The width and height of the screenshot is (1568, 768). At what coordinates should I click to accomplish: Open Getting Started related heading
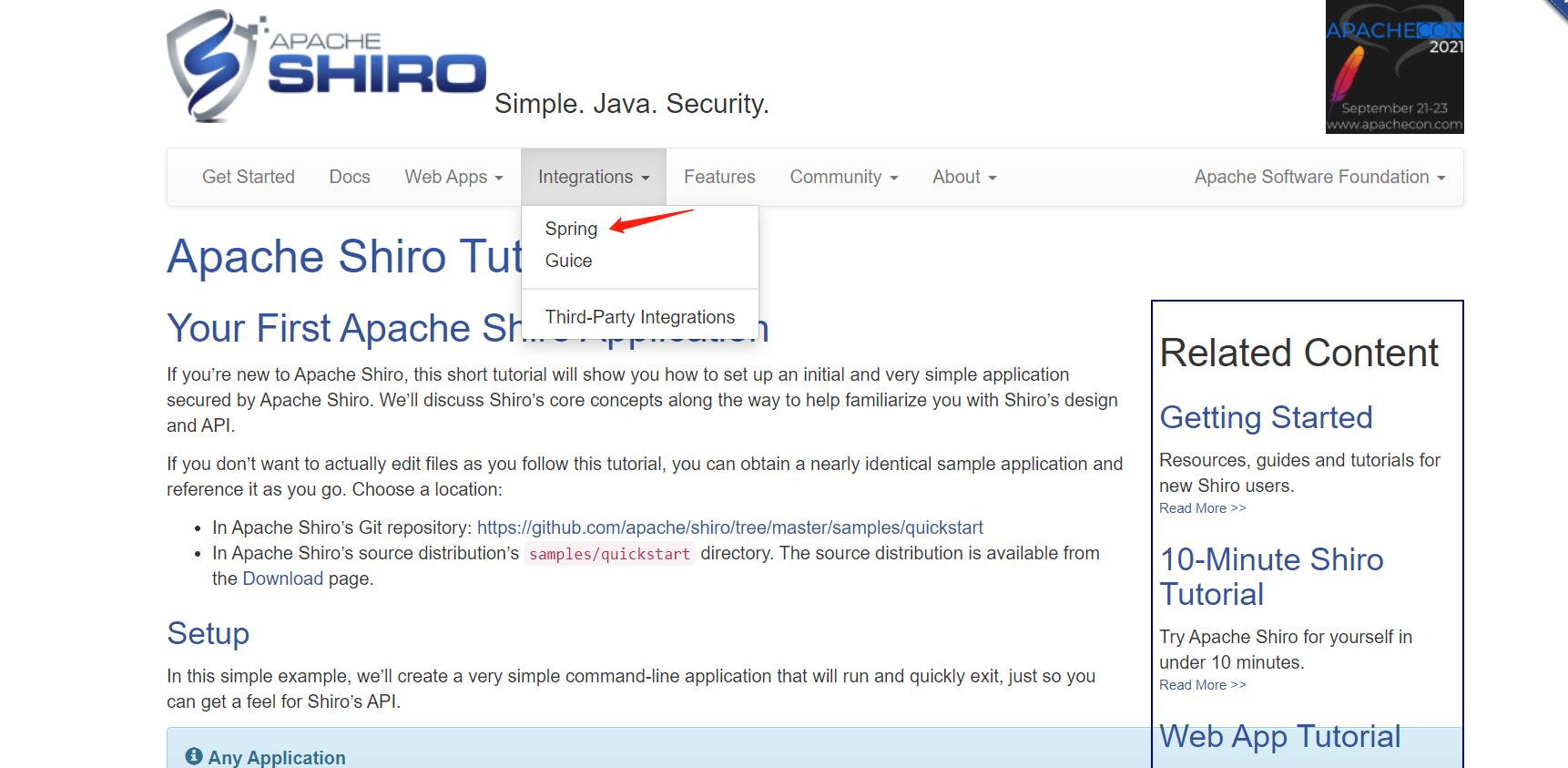[x=1266, y=417]
